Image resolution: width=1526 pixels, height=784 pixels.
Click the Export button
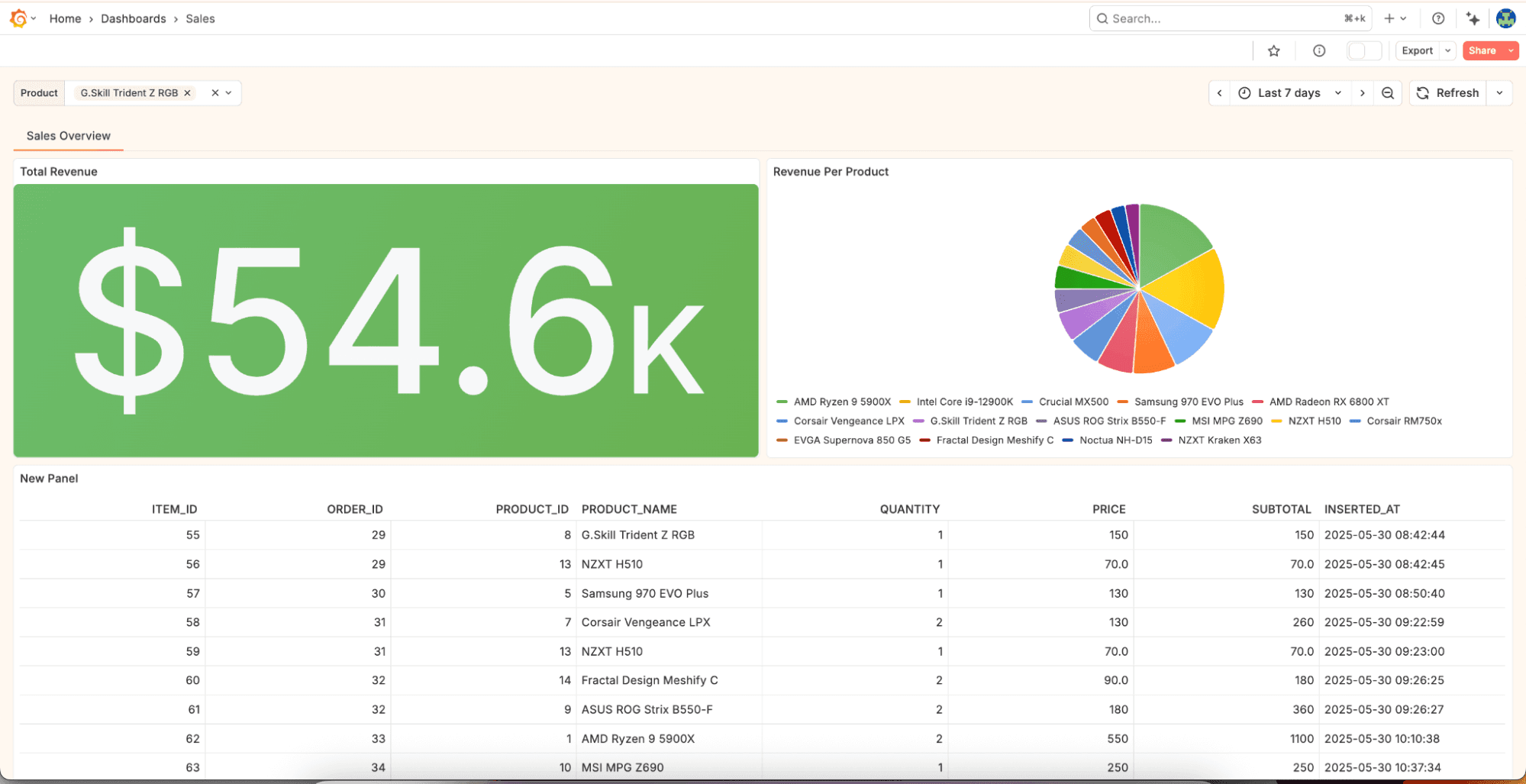tap(1416, 50)
